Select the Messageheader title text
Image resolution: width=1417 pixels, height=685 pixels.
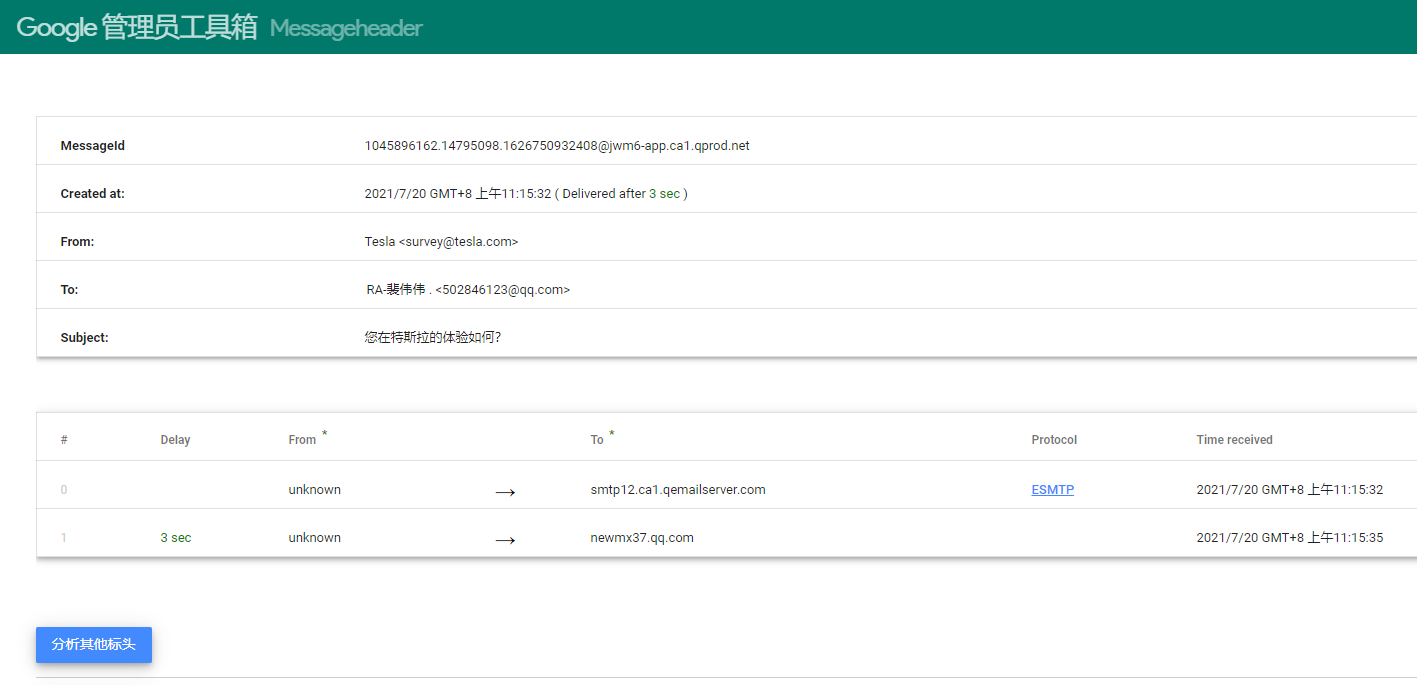[x=345, y=29]
